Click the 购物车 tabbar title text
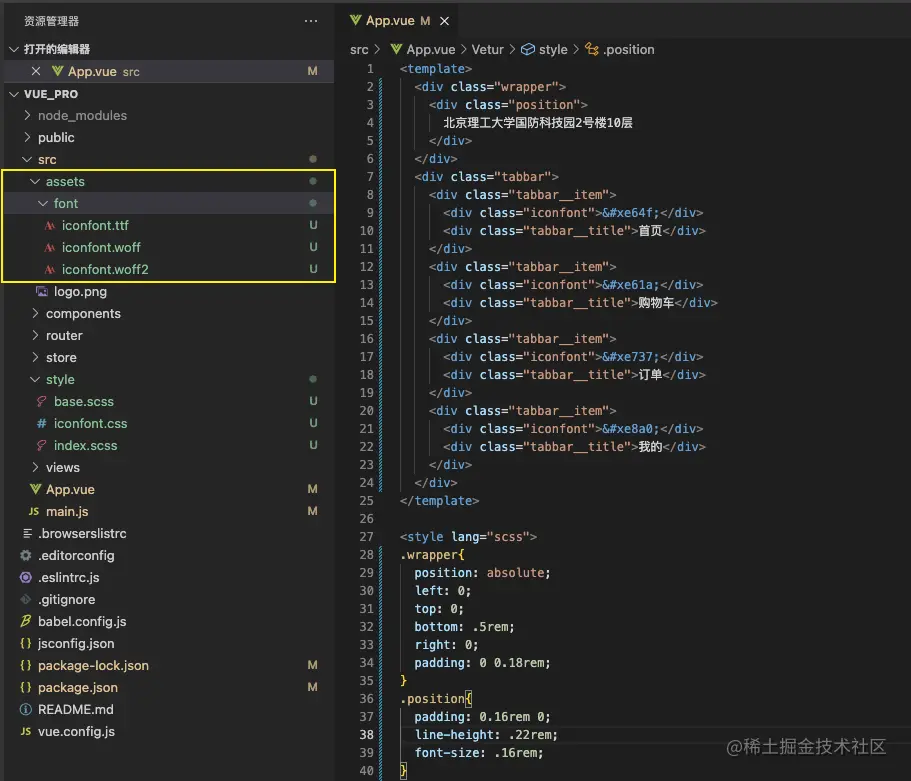Viewport: 911px width, 781px height. (x=656, y=303)
